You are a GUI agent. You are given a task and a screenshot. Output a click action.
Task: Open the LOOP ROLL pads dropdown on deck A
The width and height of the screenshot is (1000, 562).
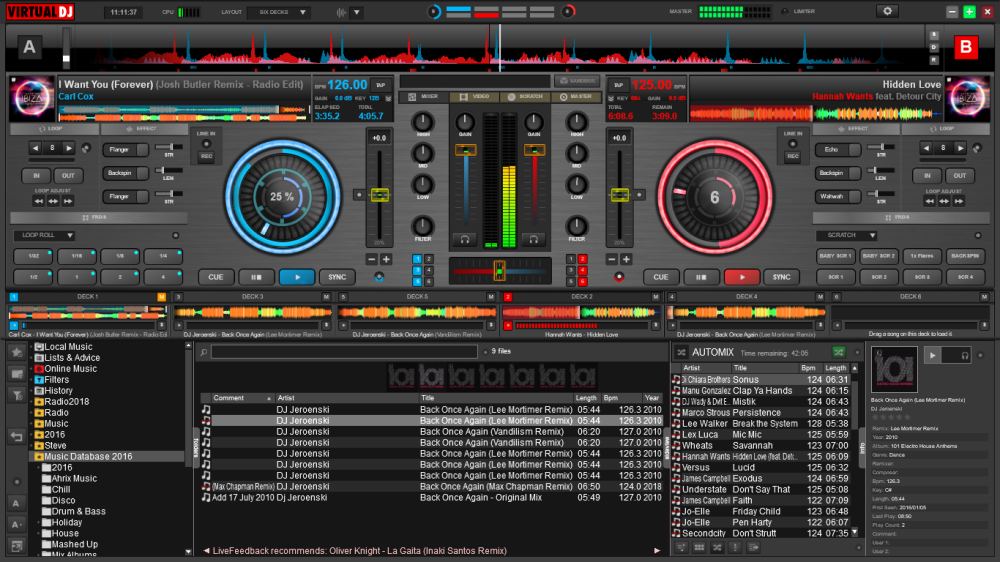pyautogui.click(x=45, y=235)
